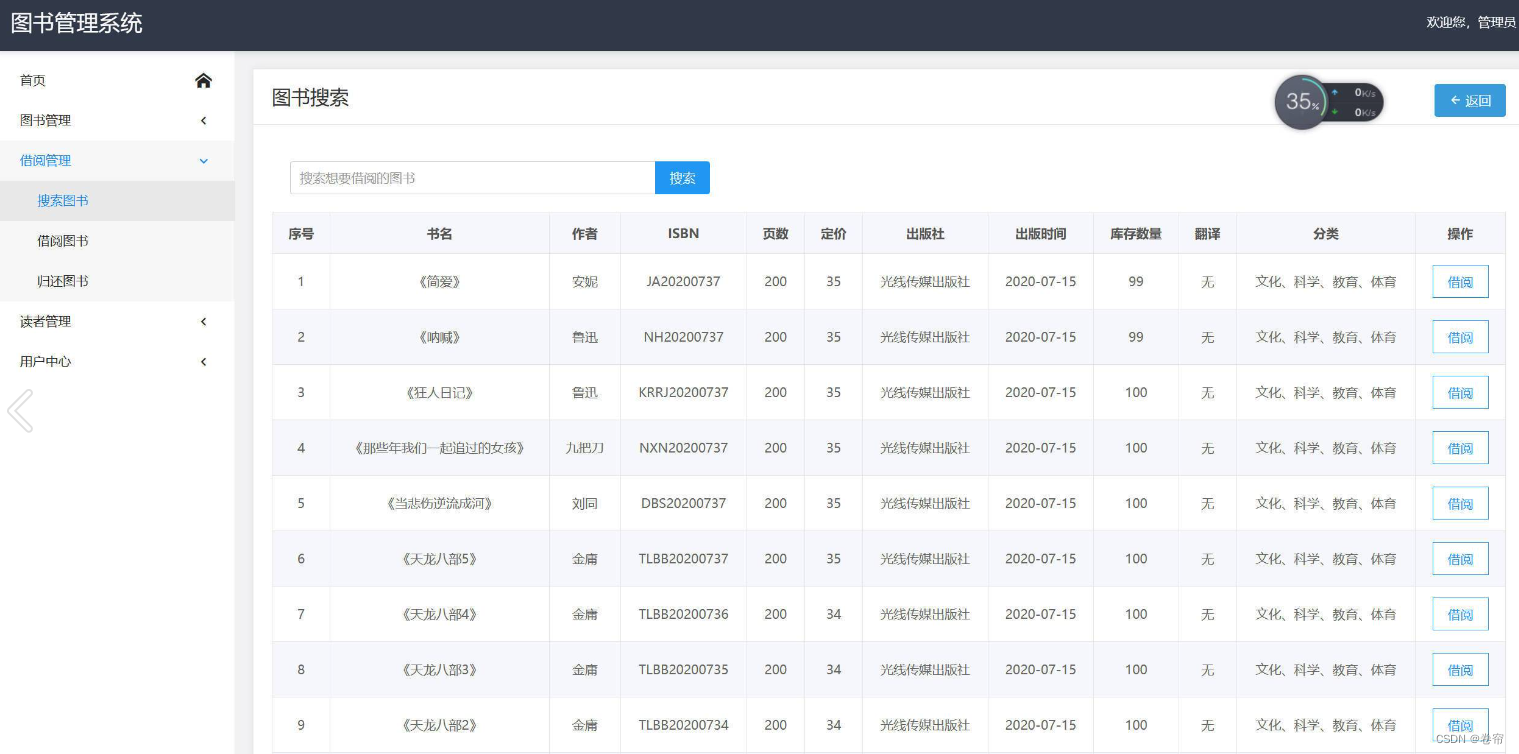Click the back arrow icon in the 返回 button
Screen dimensions: 1519x754
[1455, 100]
